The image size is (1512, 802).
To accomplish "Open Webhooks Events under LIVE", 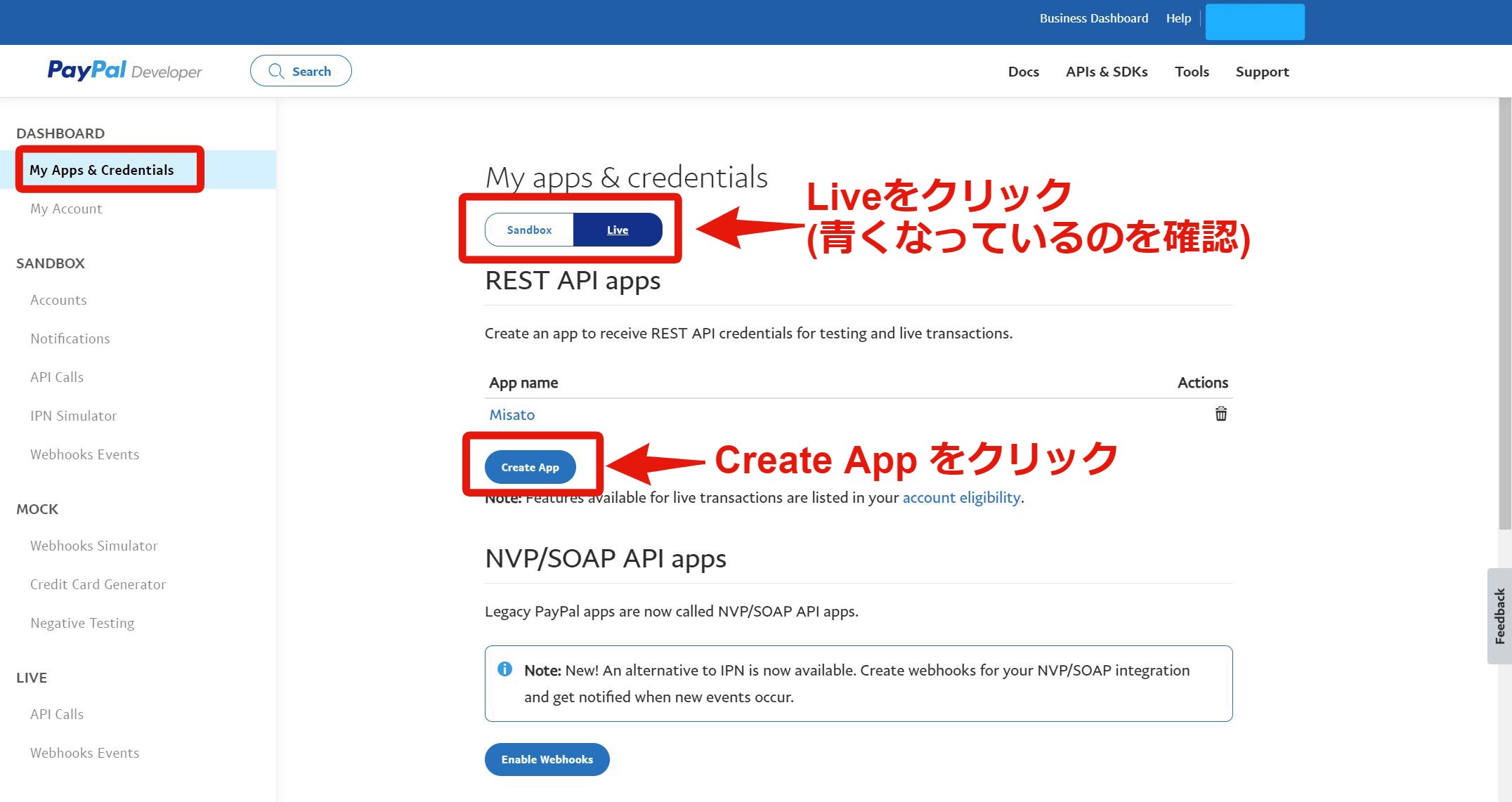I will (85, 753).
